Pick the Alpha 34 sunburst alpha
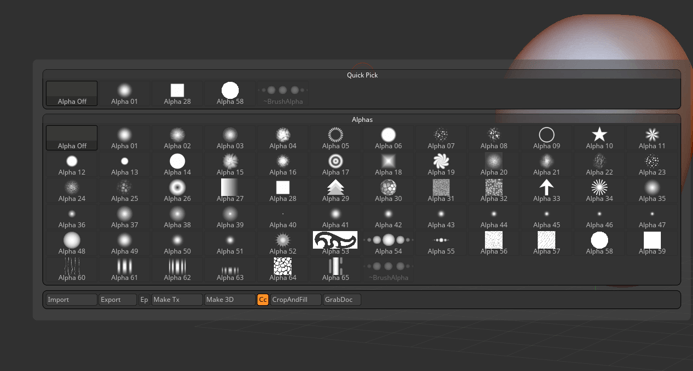 [599, 191]
